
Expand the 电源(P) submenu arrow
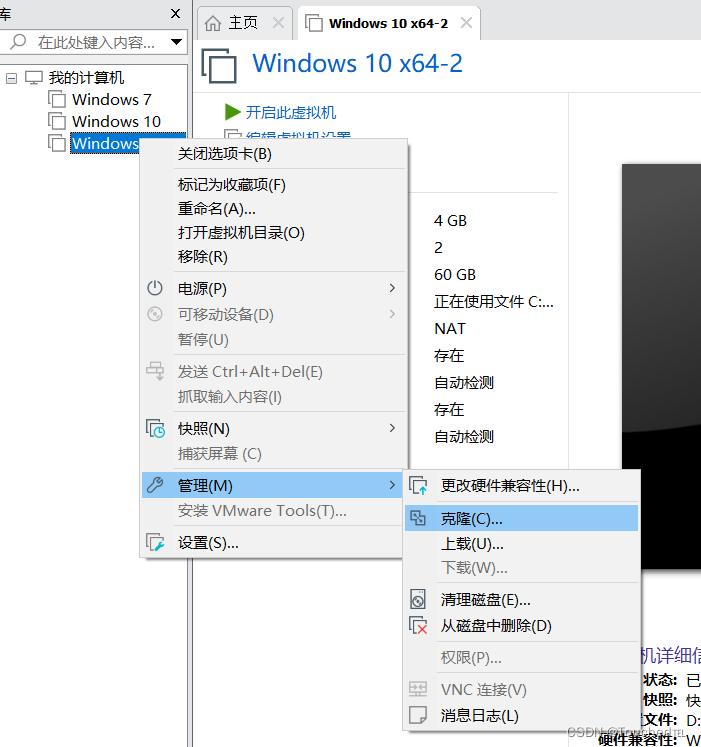(392, 288)
